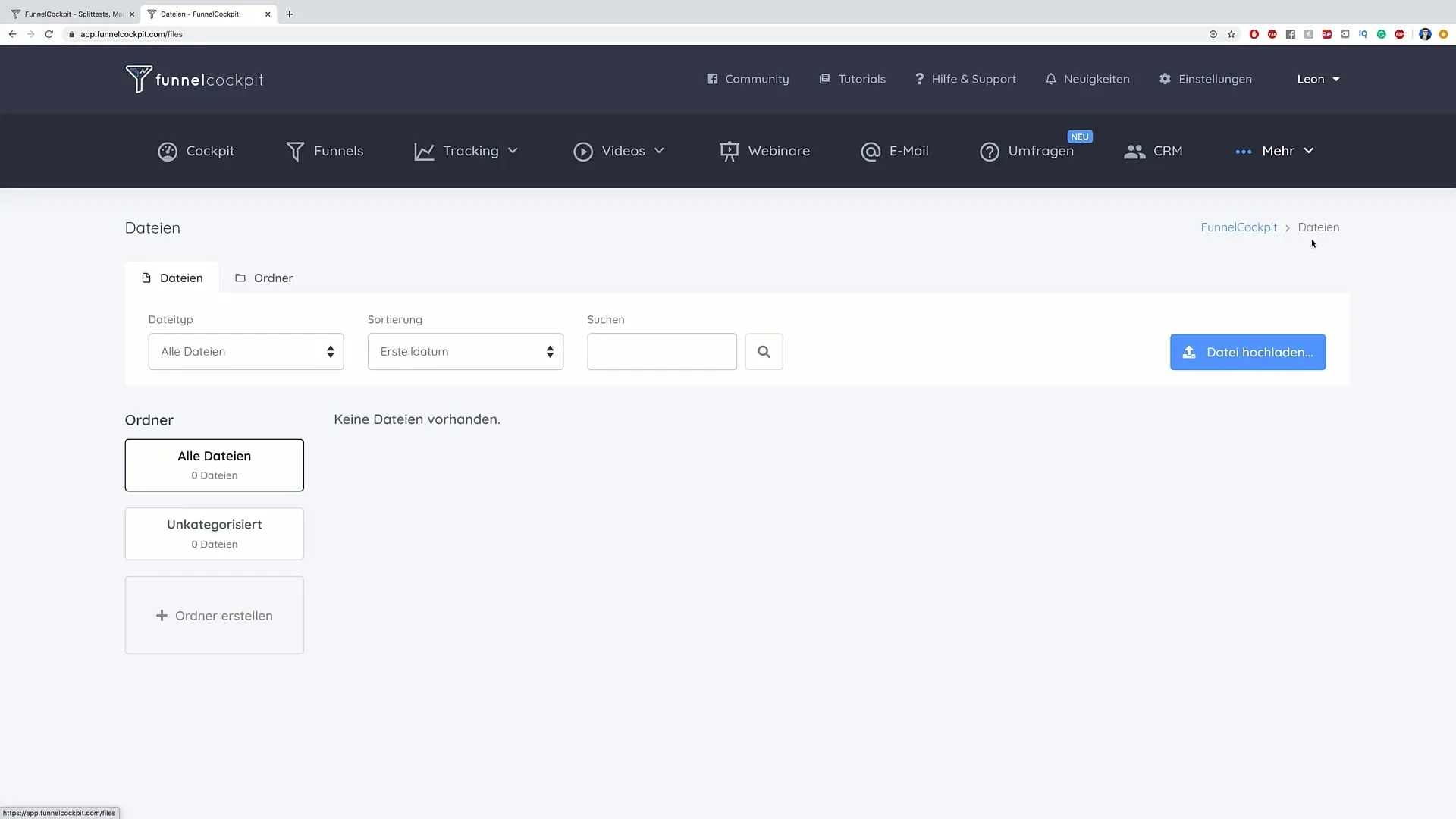Open the Datei-Typ dropdown filter
Image resolution: width=1456 pixels, height=819 pixels.
pyautogui.click(x=246, y=351)
